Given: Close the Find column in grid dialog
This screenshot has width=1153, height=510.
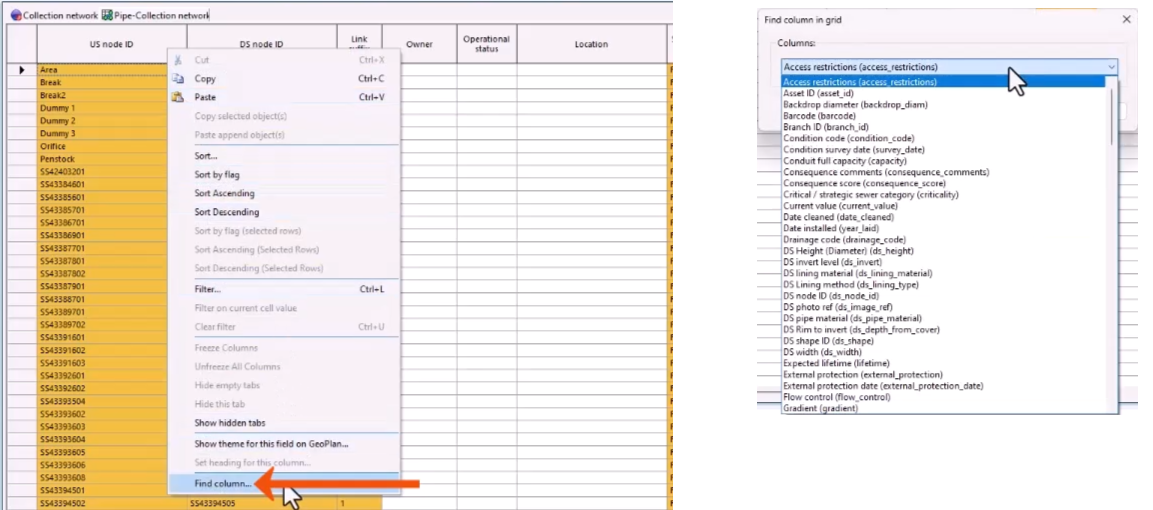Looking at the screenshot, I should coord(1126,20).
